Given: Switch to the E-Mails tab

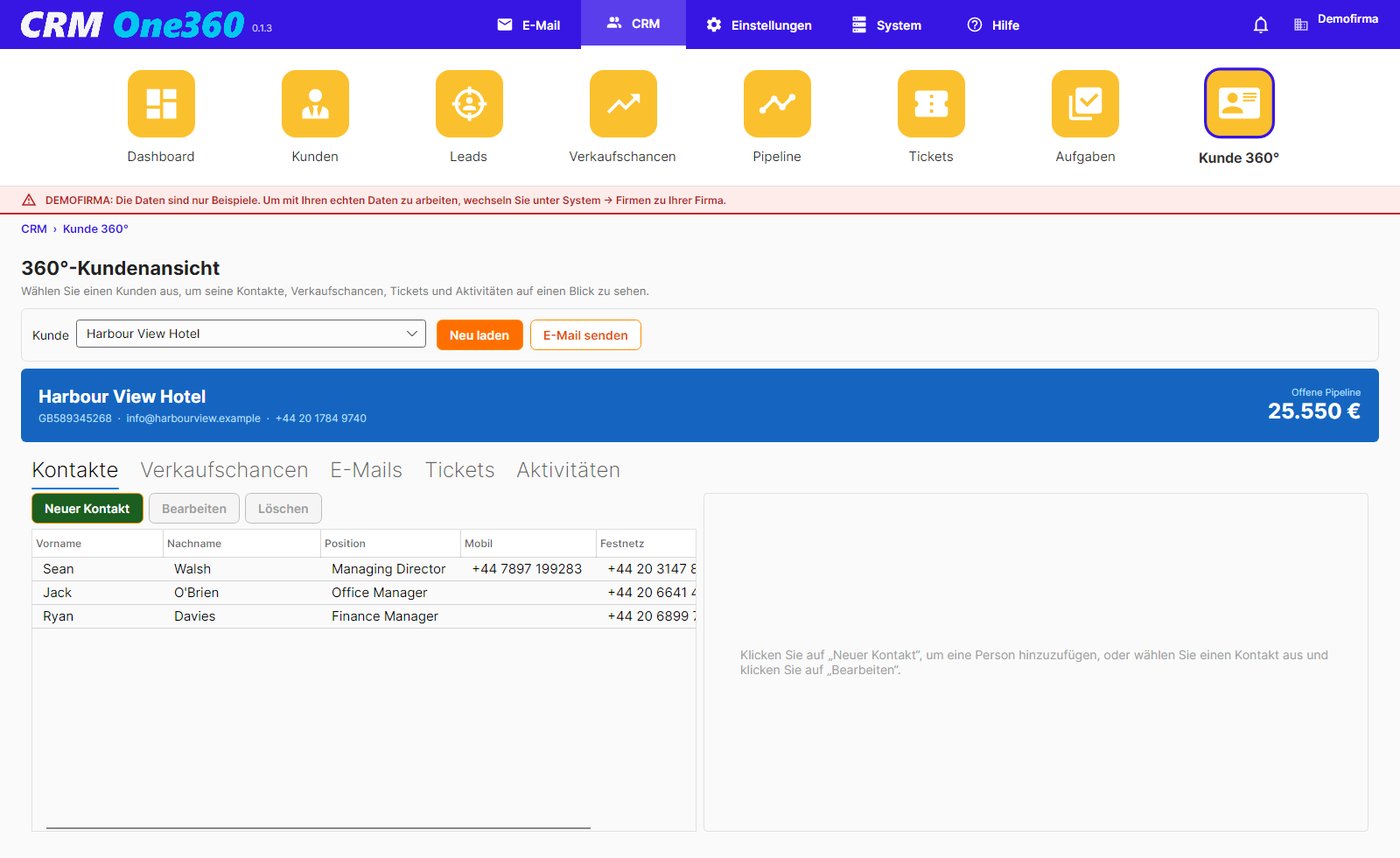Looking at the screenshot, I should 366,470.
